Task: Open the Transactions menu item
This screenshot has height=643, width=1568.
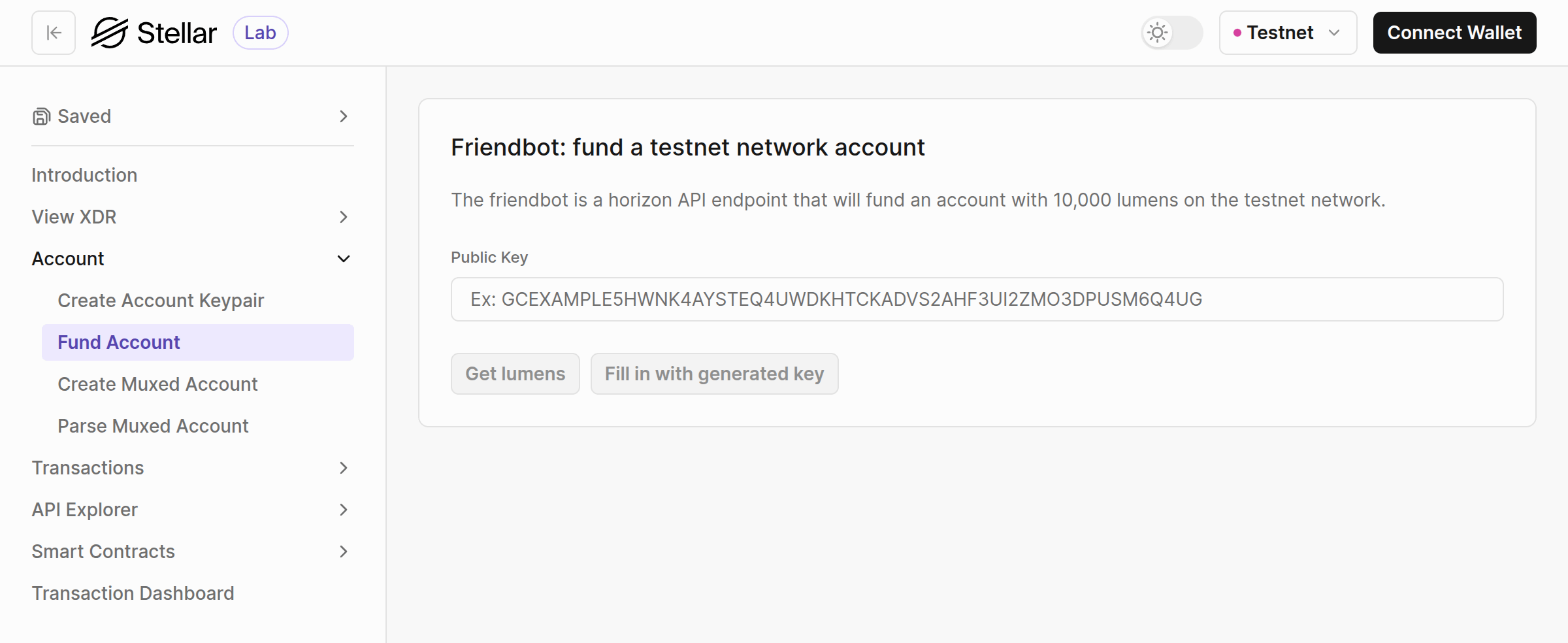Action: click(x=88, y=468)
